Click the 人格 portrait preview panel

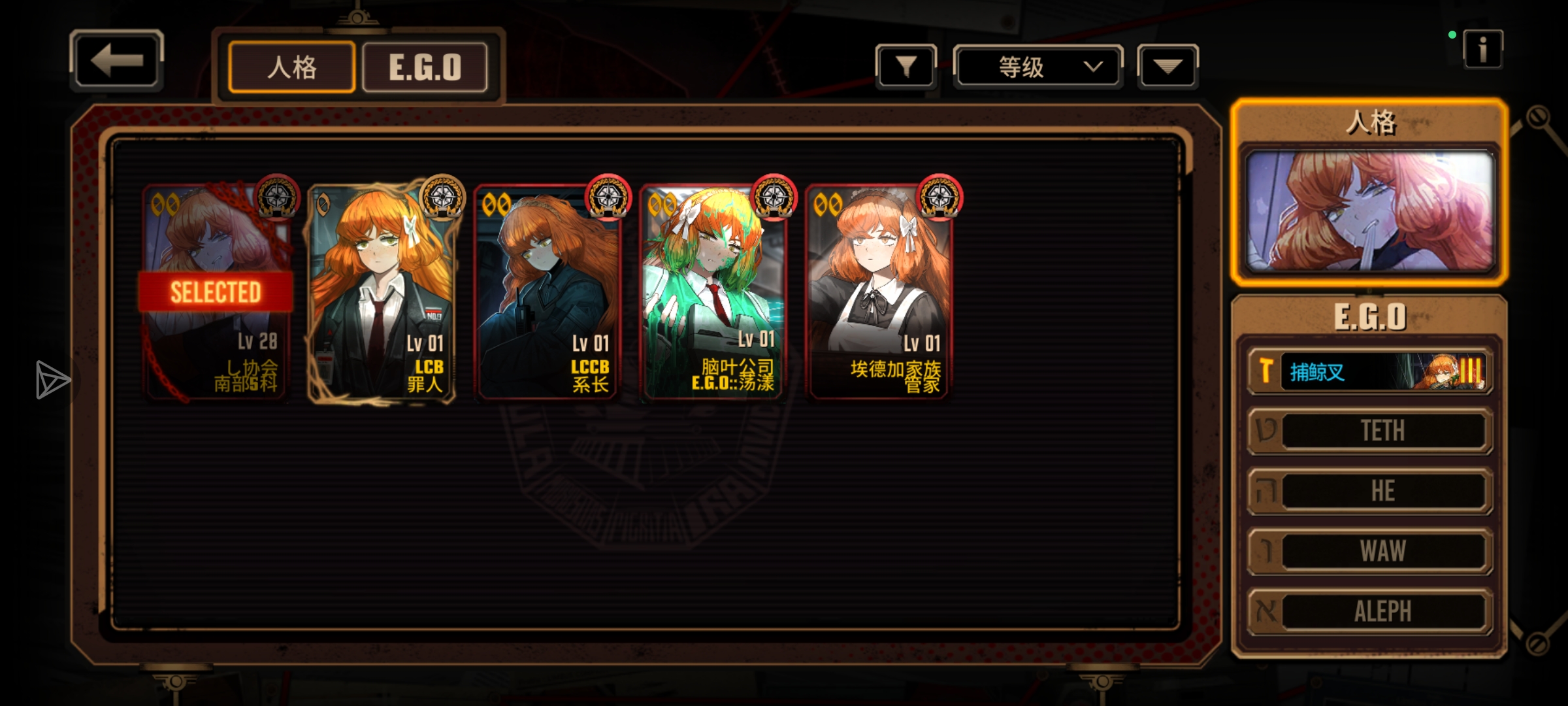point(1370,210)
